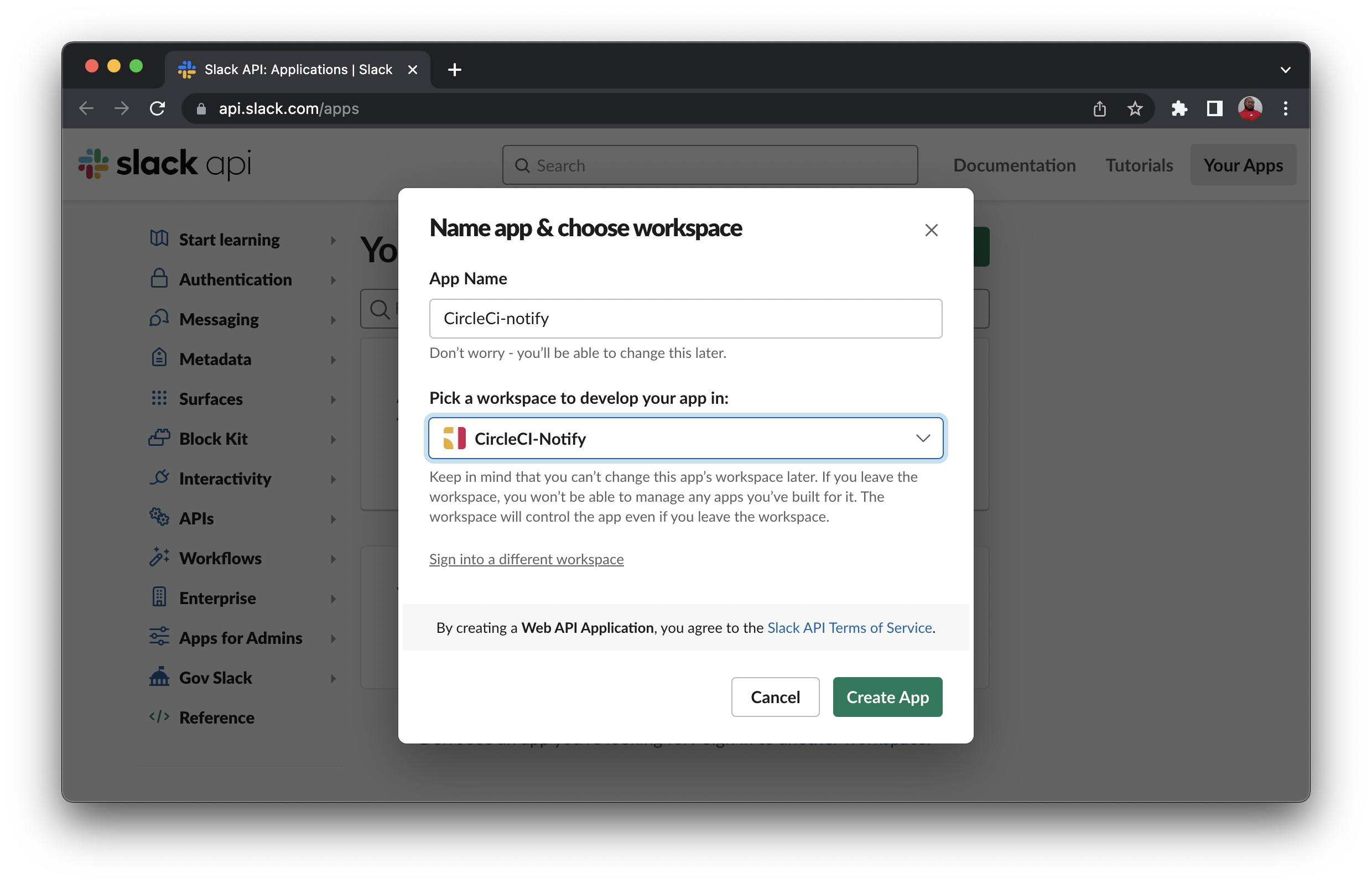Expand the Surfaces sidebar section
This screenshot has height=884, width=1372.
[x=243, y=399]
